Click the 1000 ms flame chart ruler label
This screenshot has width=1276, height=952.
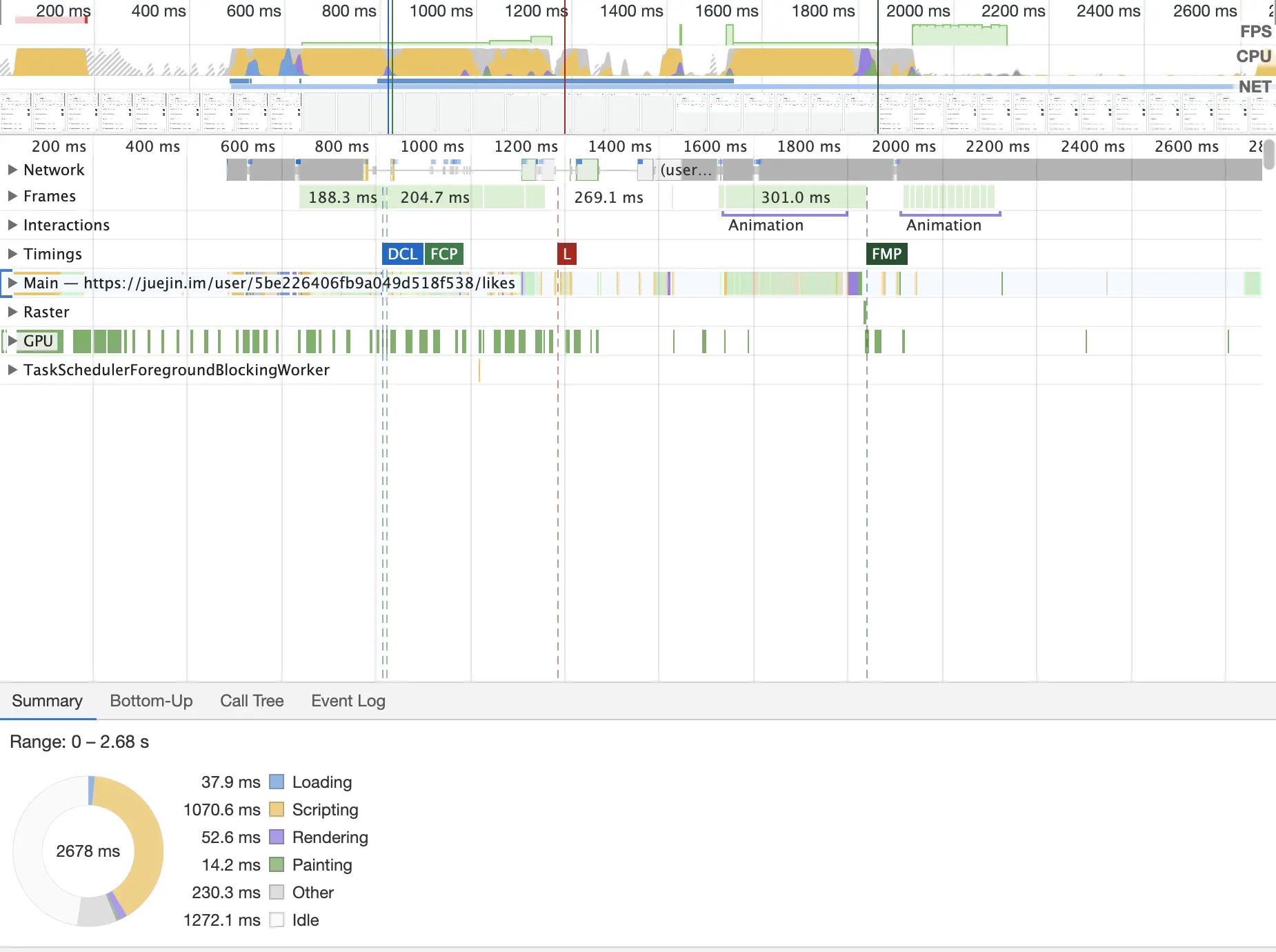(x=432, y=146)
